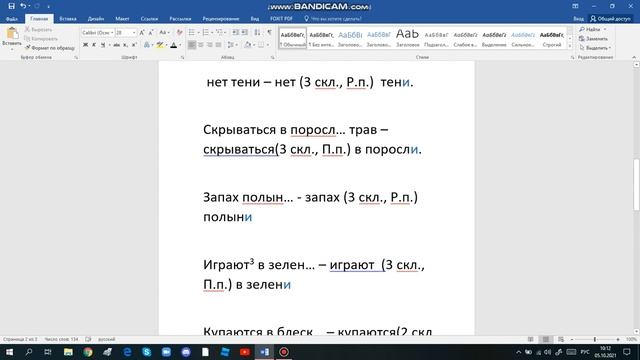Switch to web layout view
The height and width of the screenshot is (360, 640).
pyautogui.click(x=561, y=339)
